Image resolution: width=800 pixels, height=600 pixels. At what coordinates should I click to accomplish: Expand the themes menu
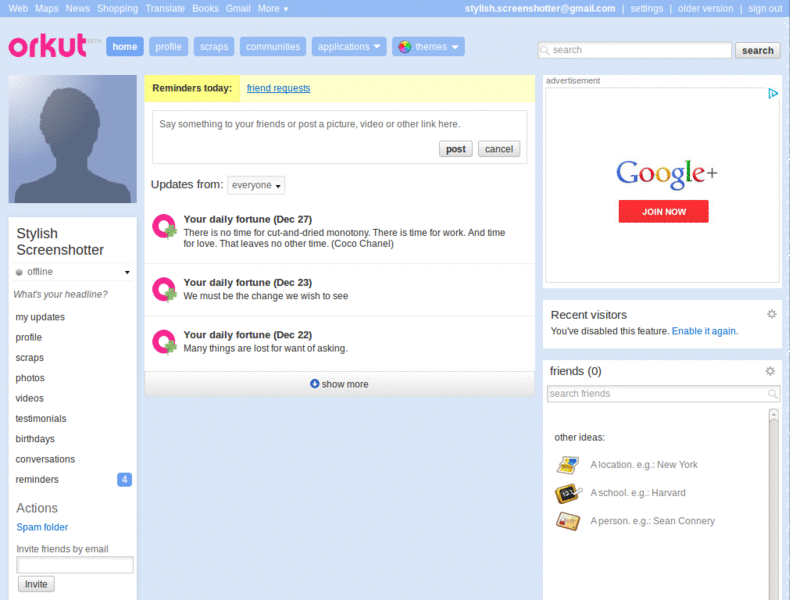(429, 46)
